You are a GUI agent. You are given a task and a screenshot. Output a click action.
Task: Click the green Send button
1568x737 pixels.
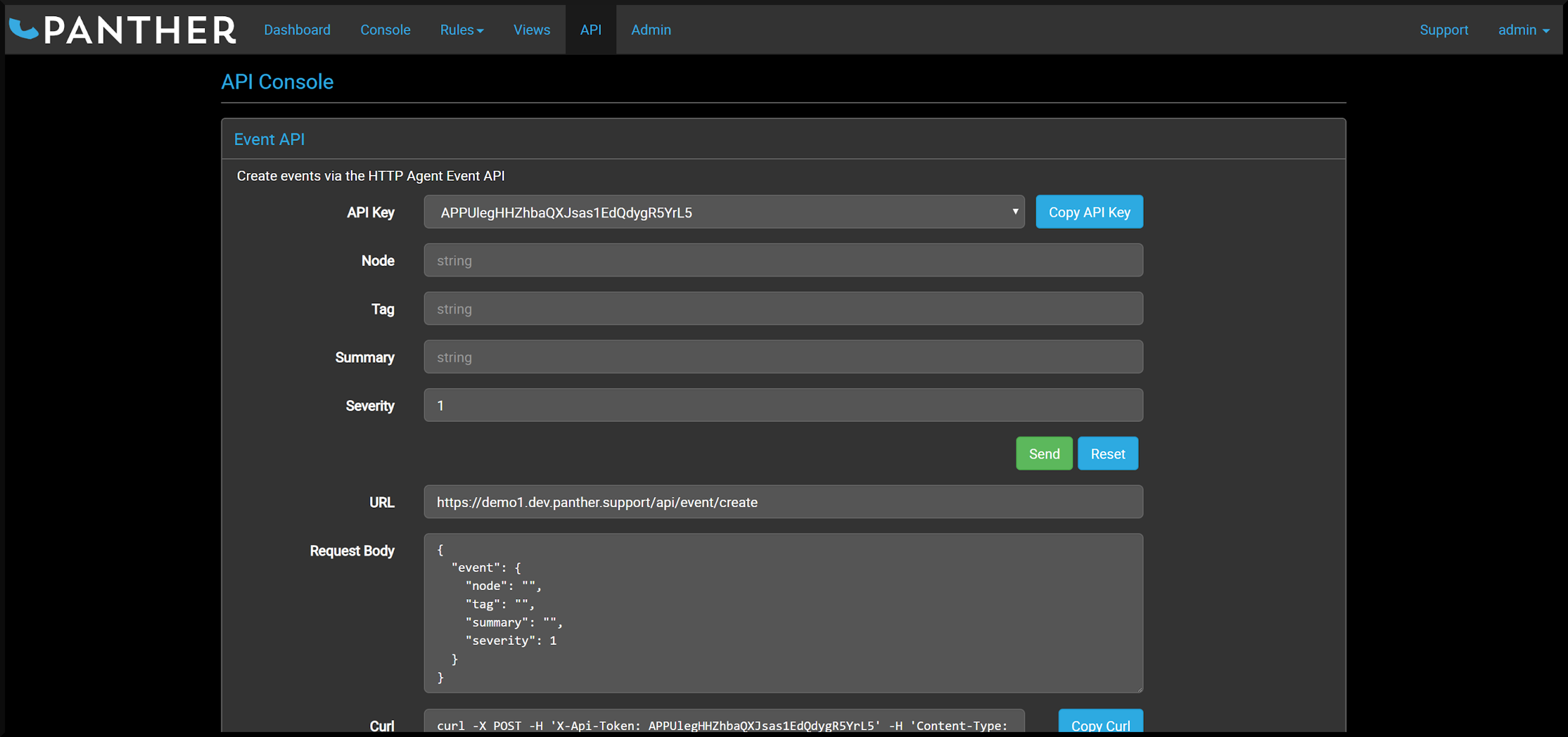[x=1044, y=454]
